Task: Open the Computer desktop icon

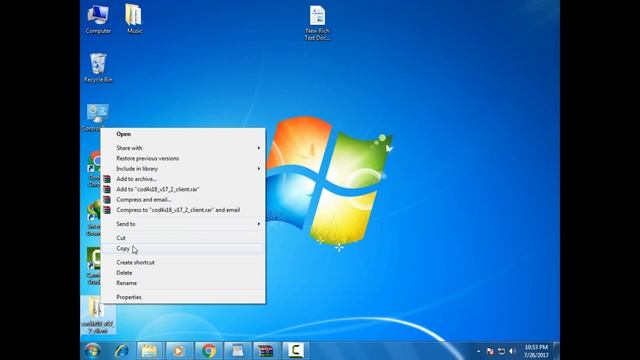Action: [x=98, y=20]
